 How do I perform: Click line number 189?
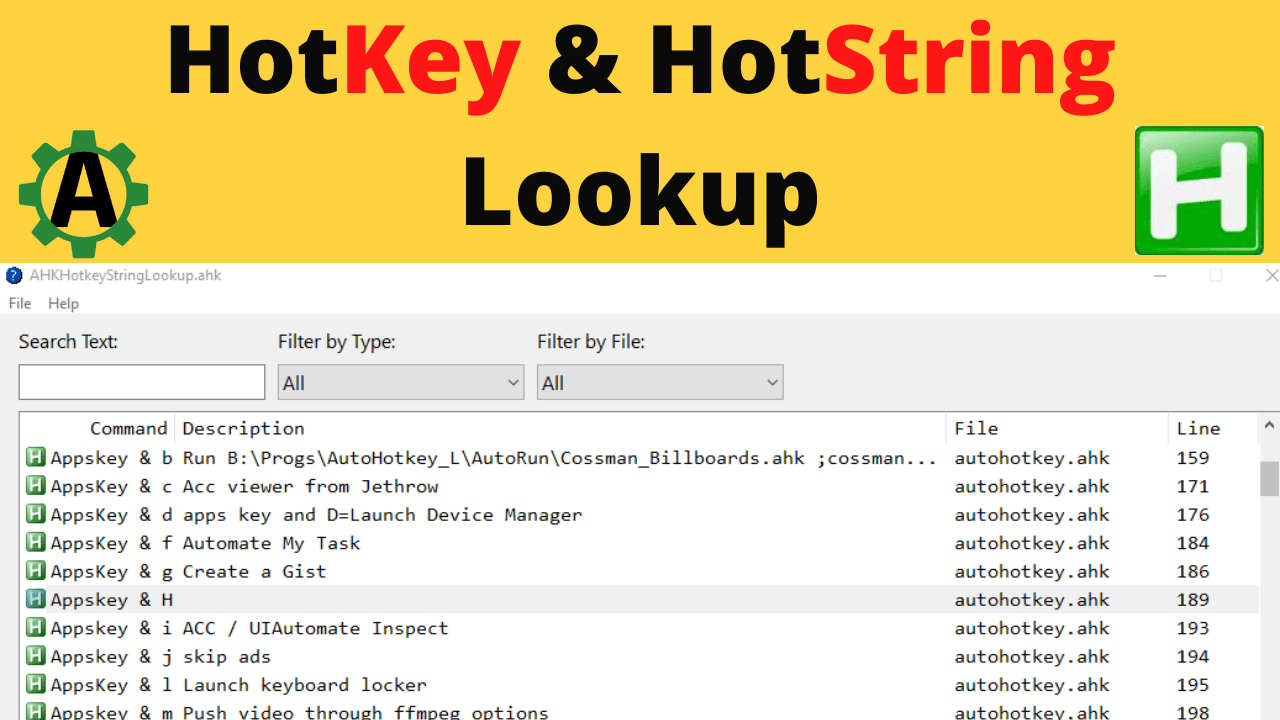1193,600
